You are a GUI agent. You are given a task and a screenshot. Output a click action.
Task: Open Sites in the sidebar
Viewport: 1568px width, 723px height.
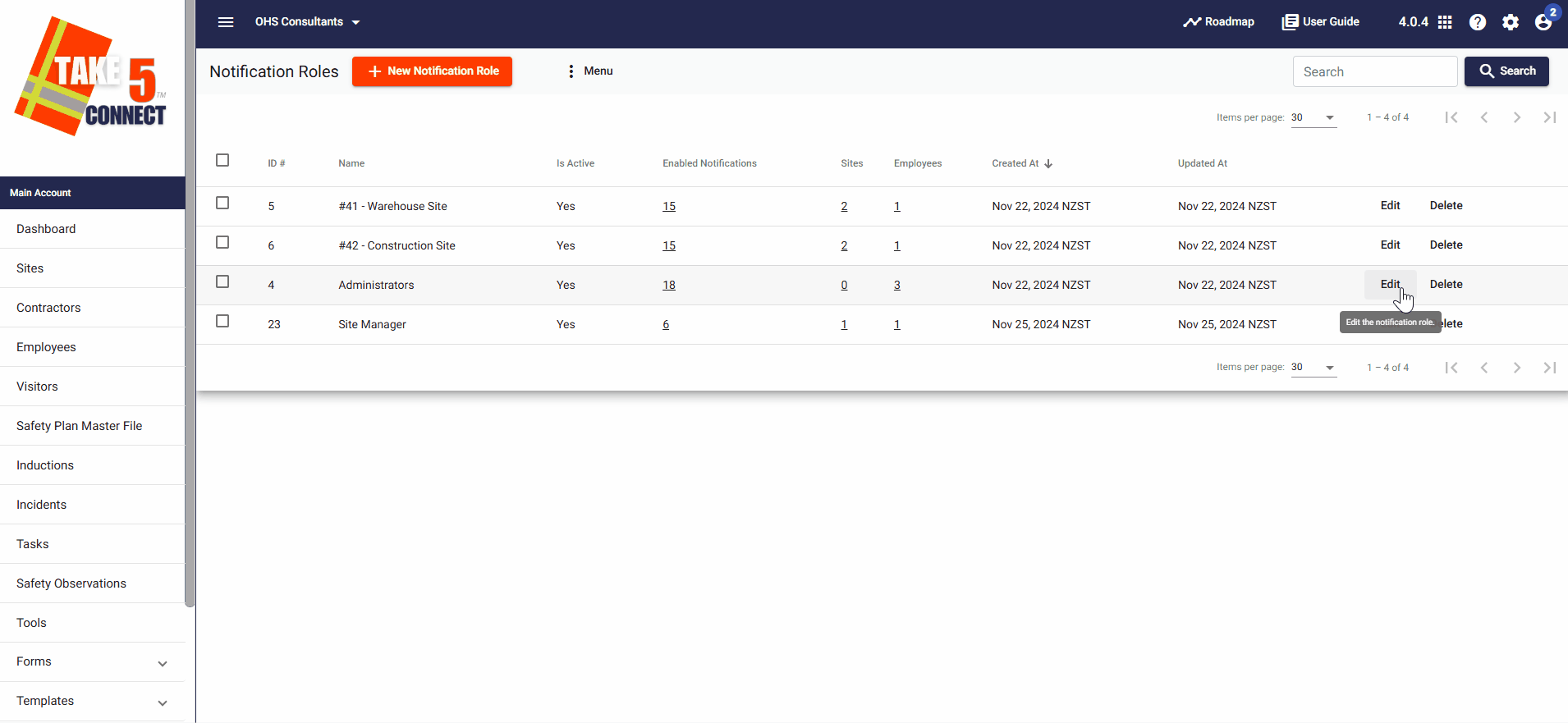coord(92,268)
